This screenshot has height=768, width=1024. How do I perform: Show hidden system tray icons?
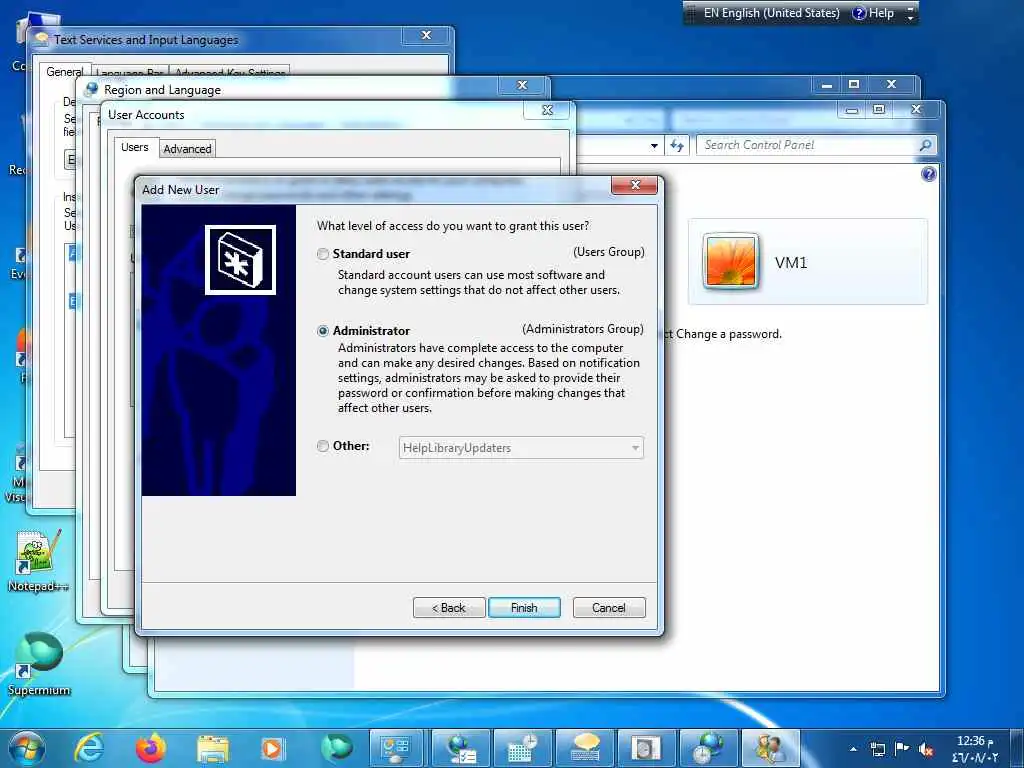pos(853,749)
